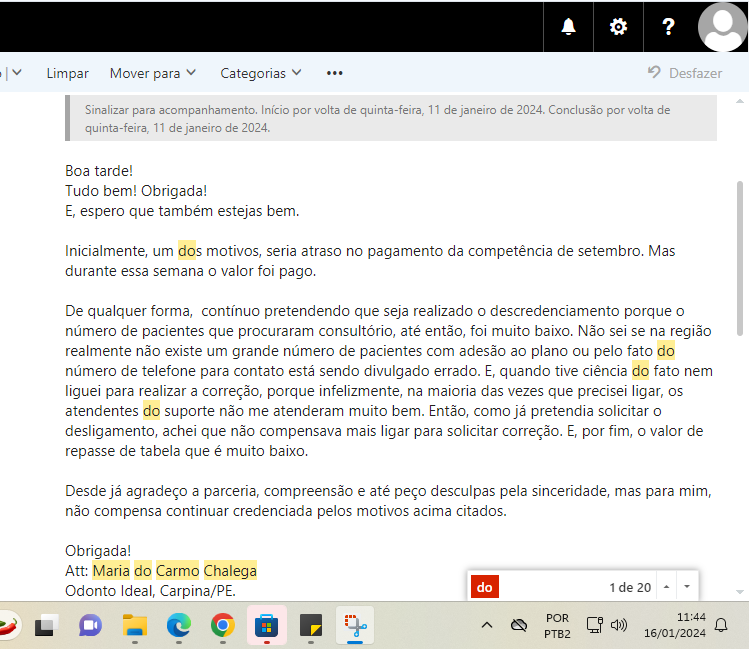This screenshot has height=649, width=749.
Task: Go to previous find match arrow
Action: (x=666, y=587)
